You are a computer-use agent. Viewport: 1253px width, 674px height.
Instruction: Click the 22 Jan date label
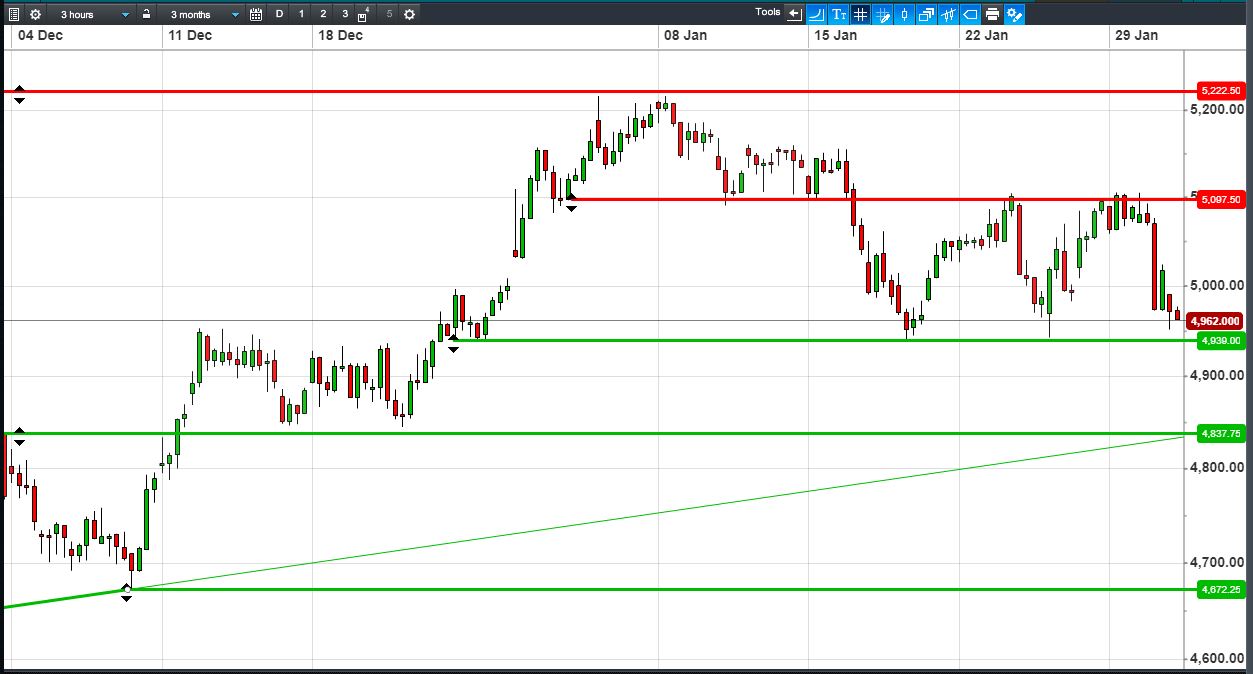tap(986, 36)
